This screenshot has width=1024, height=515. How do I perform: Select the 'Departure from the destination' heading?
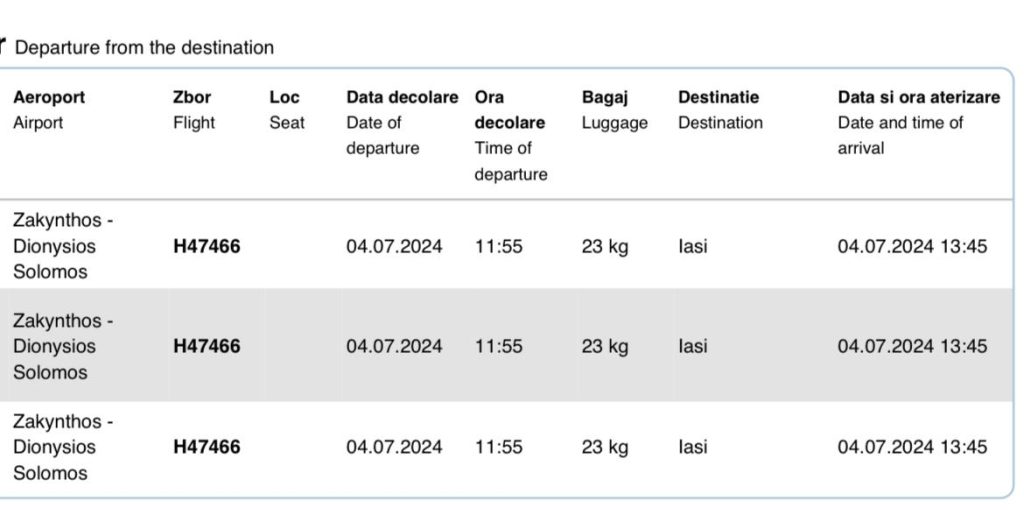[144, 48]
